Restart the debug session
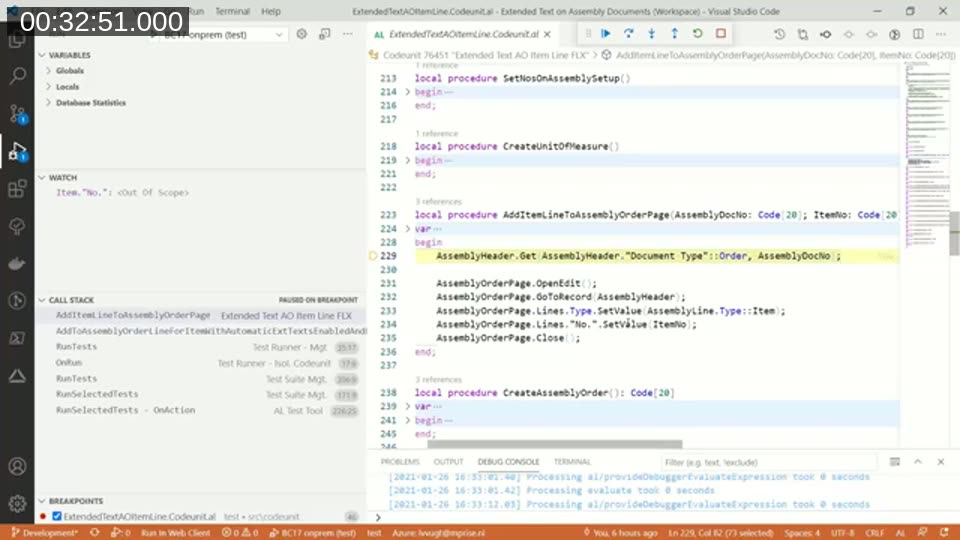Viewport: 960px width, 540px height. click(x=697, y=34)
